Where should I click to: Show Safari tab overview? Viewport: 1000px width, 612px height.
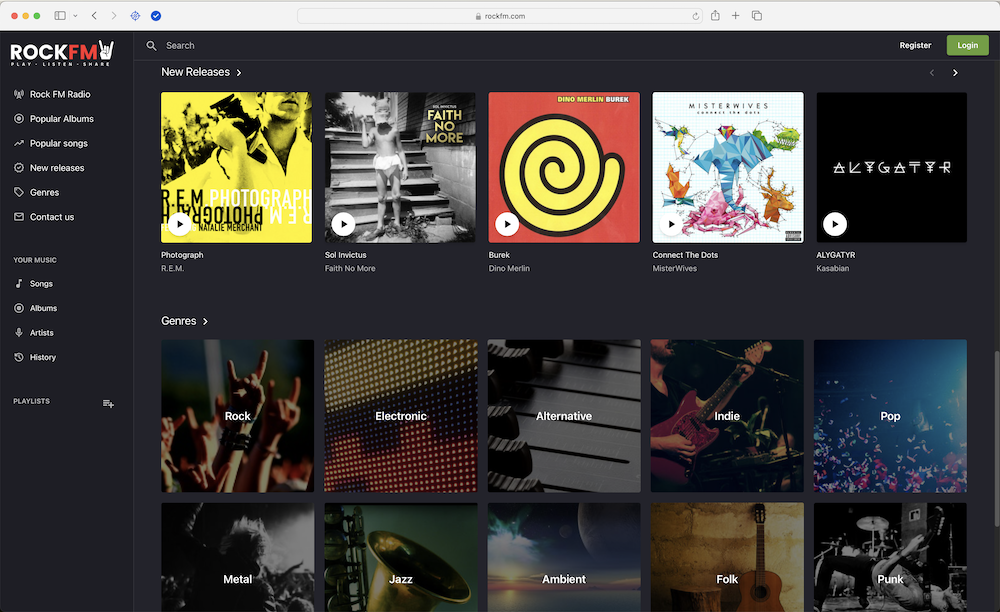tap(757, 15)
